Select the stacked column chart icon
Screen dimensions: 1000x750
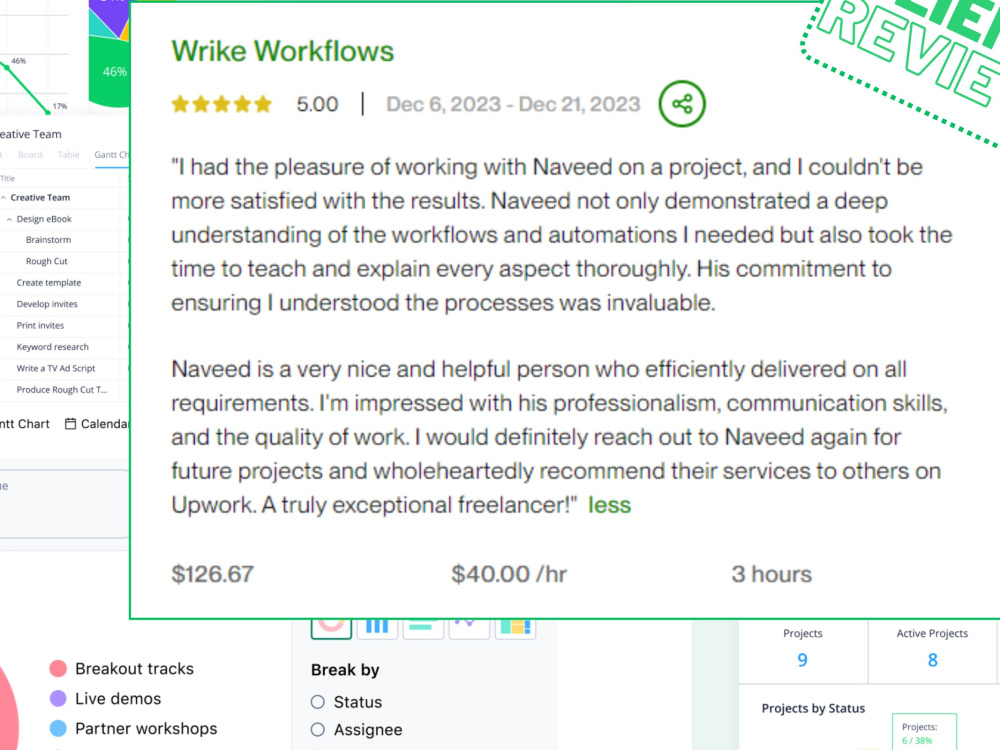pyautogui.click(x=516, y=625)
